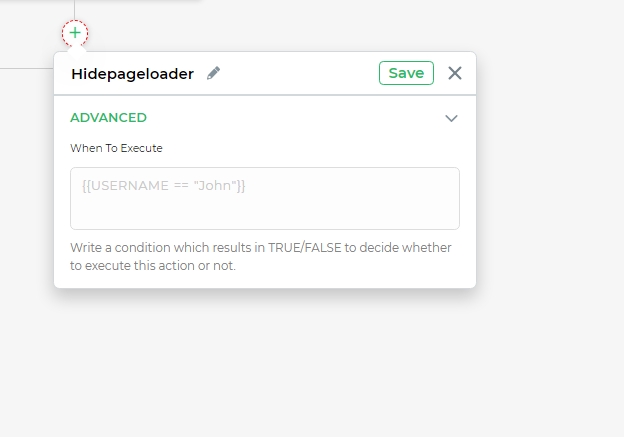This screenshot has height=437, width=624.
Task: Click blank header area beside Save button
Action: [x=298, y=73]
